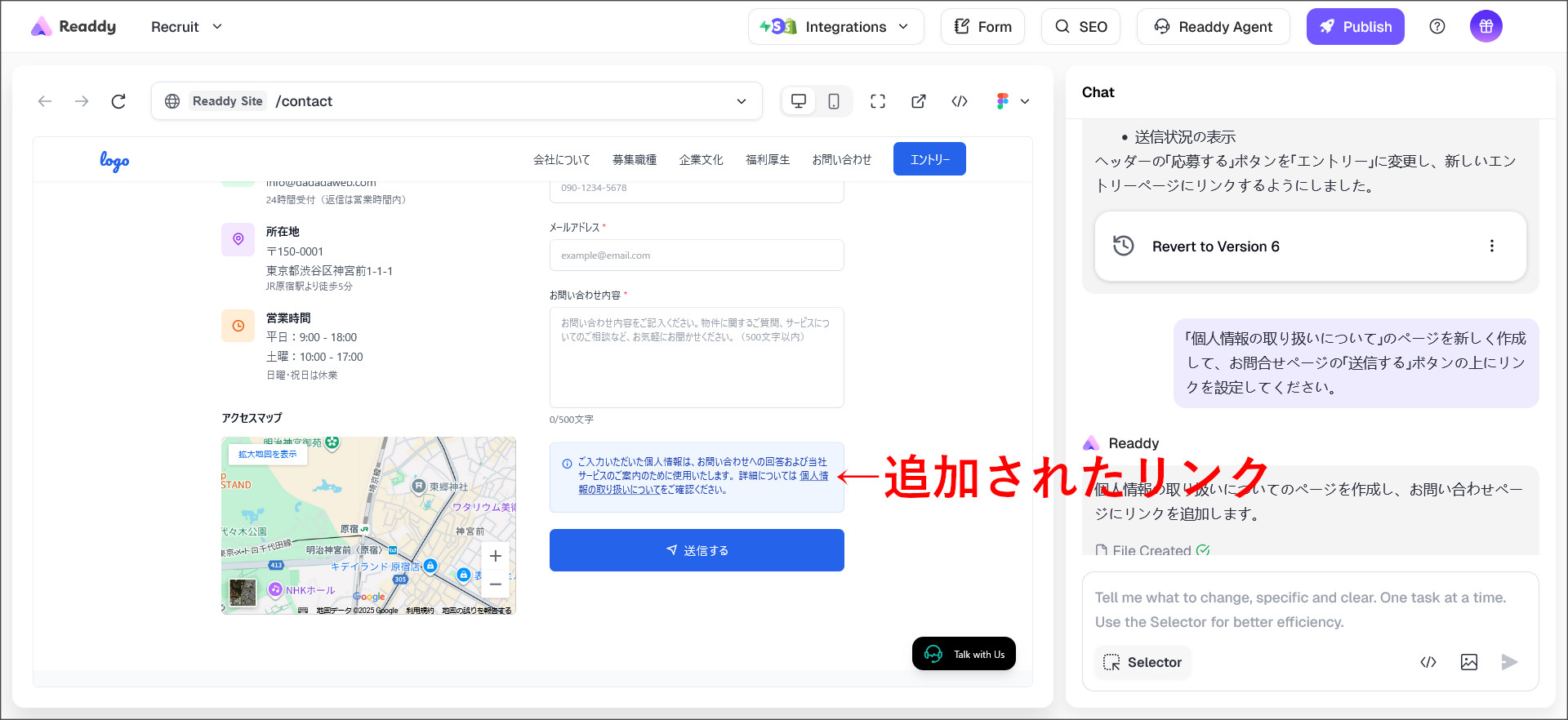Select the 企業文化 navigation item
Screen dimensions: 1568x720
[x=701, y=160]
